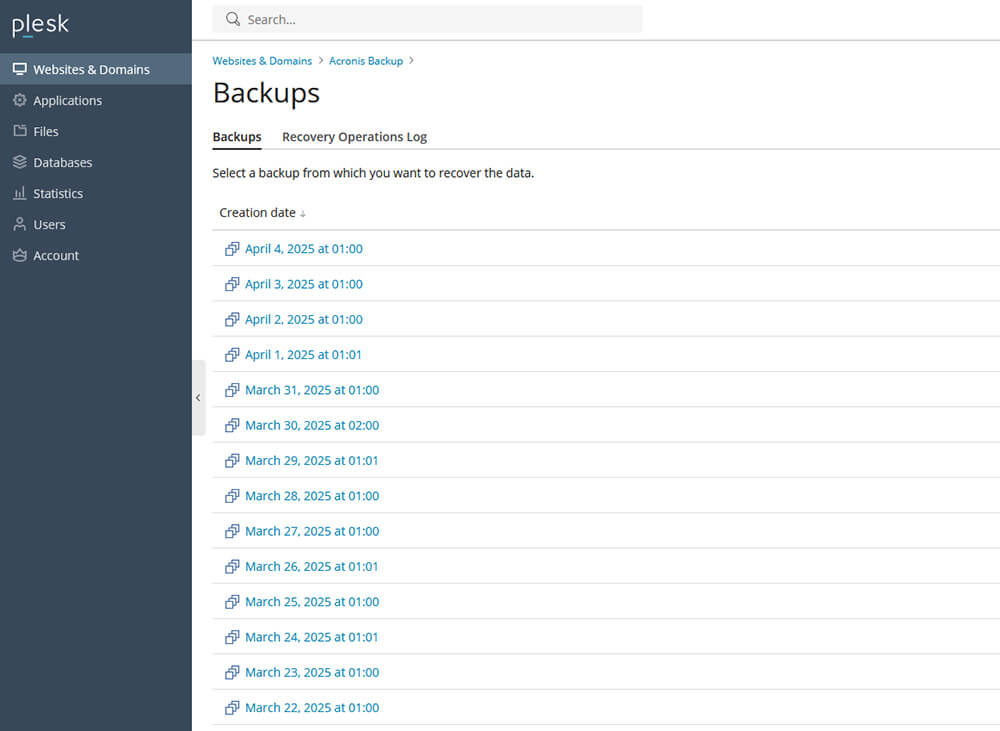The height and width of the screenshot is (731, 1000).
Task: Switch to the Recovery Operations Log tab
Action: tap(354, 137)
